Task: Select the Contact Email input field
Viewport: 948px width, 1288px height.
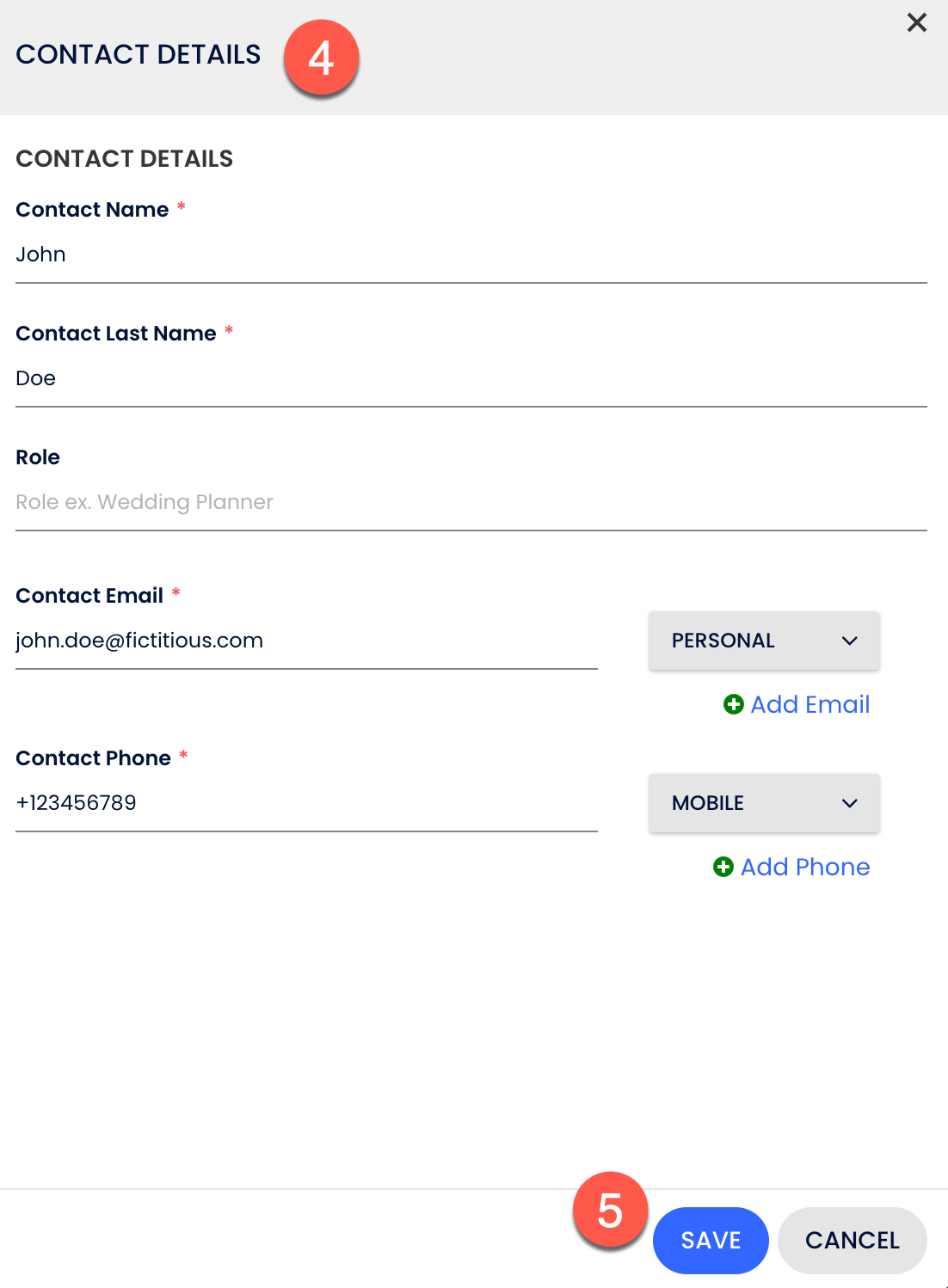Action: pos(306,641)
